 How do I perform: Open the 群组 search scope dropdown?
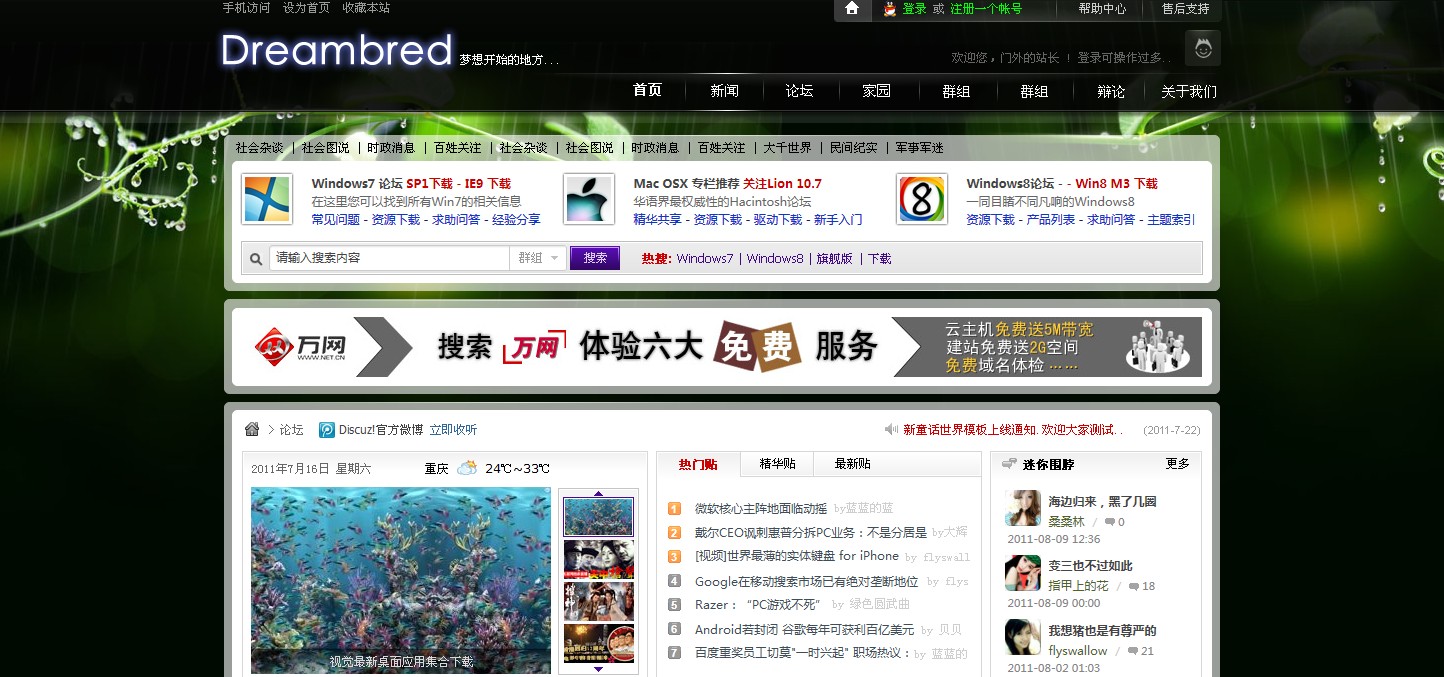click(539, 258)
